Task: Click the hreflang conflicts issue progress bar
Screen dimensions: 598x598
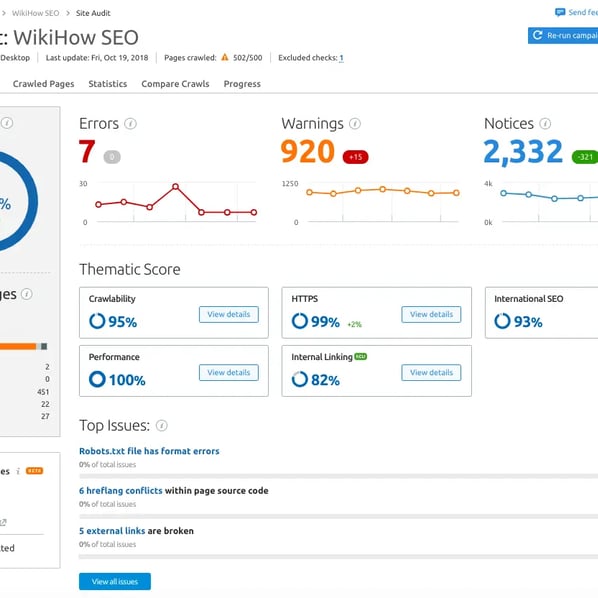Action: pyautogui.click(x=338, y=516)
